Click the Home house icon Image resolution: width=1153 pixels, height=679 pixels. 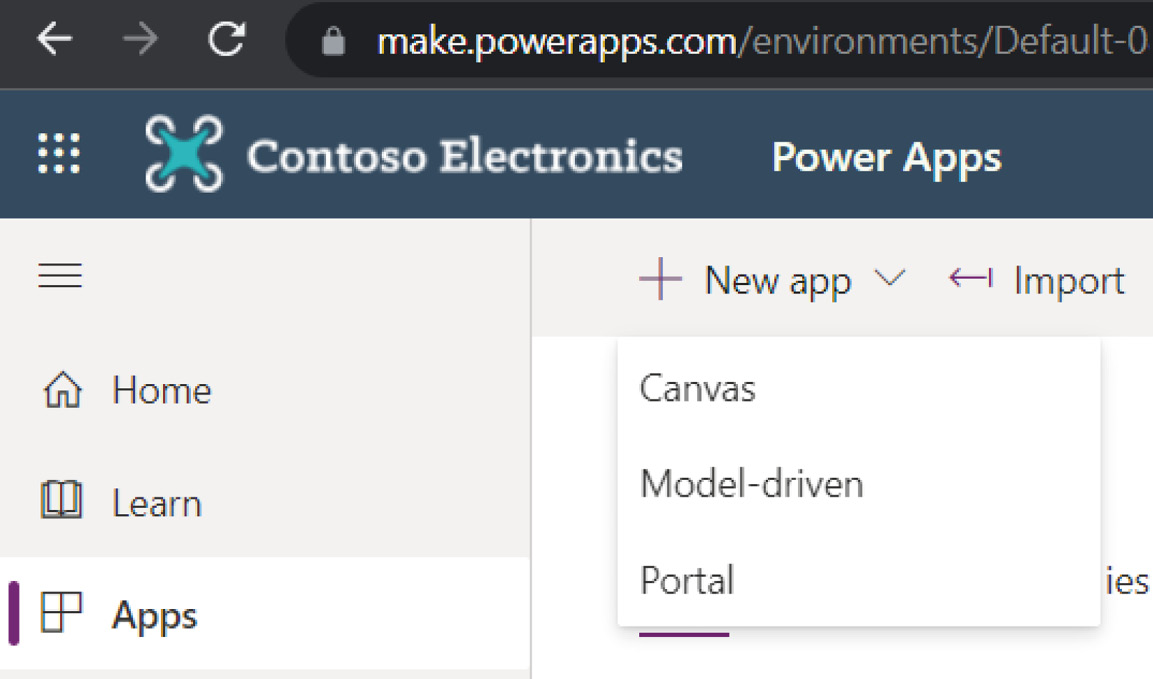tap(63, 389)
